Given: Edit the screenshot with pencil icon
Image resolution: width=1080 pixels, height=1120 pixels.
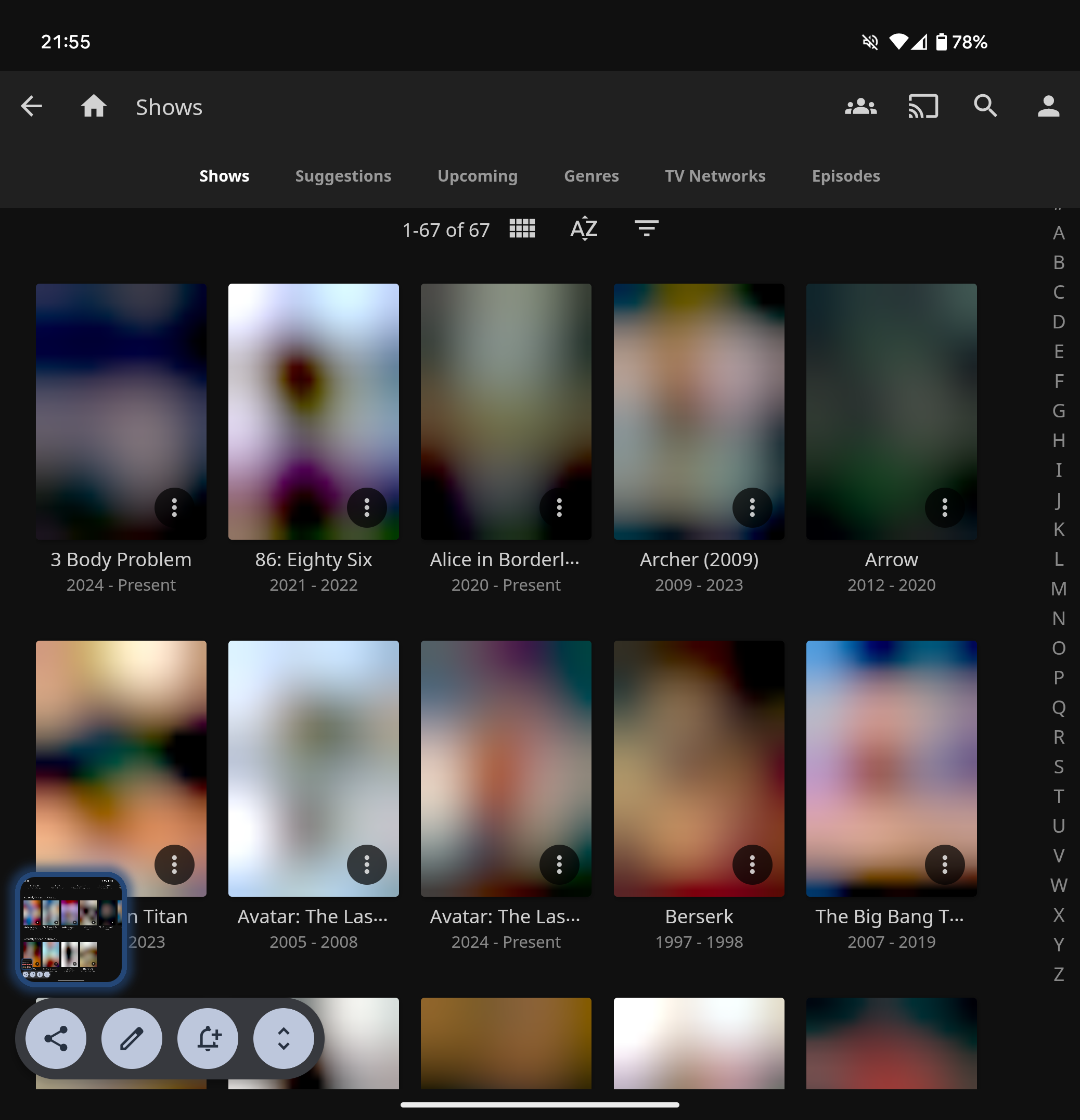Looking at the screenshot, I should [x=132, y=1038].
